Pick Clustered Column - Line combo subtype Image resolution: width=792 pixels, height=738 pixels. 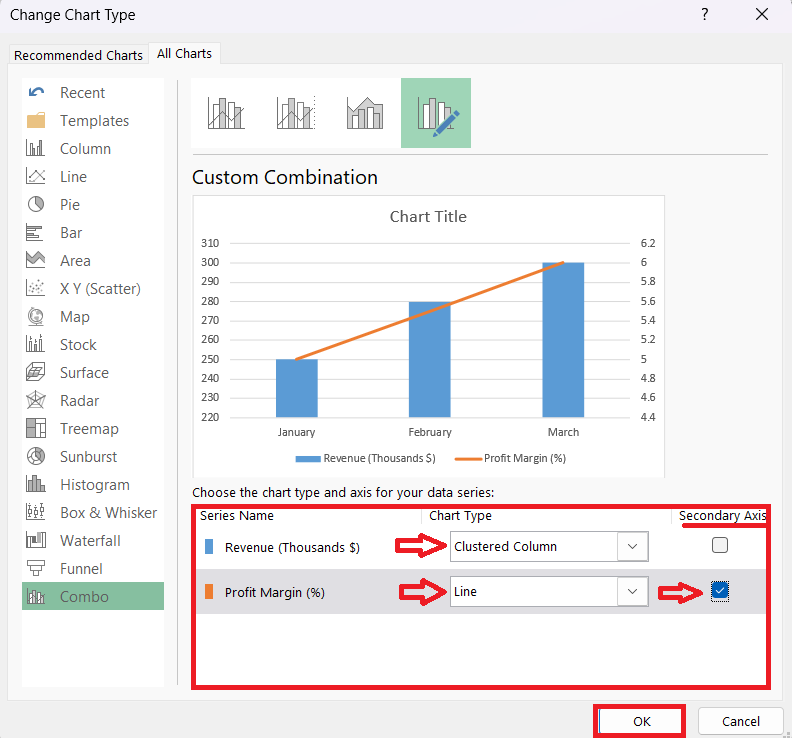(226, 113)
